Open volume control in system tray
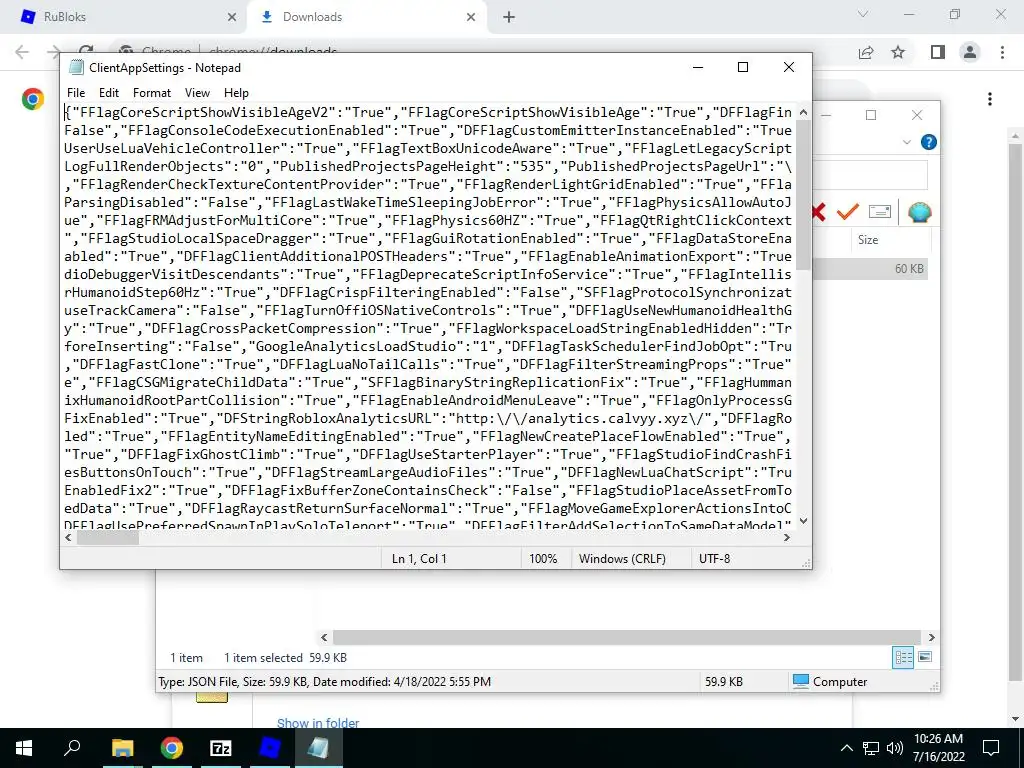Screen dimensions: 1024x768 [x=895, y=748]
